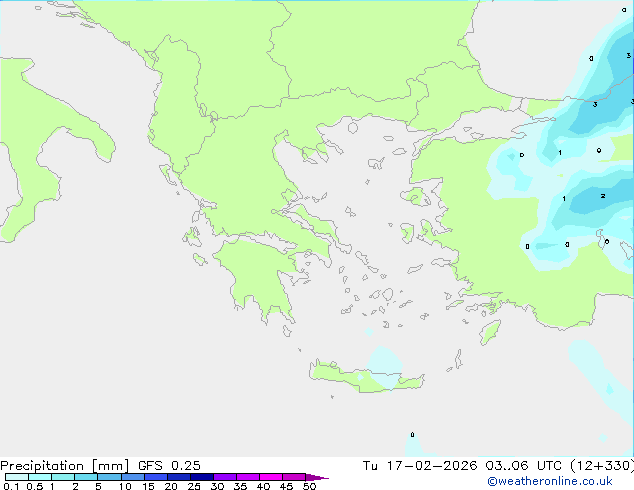Viewport: 634px width, 490px height.
Task: Click the "Tu 17-02-2026" date text
Action: (420, 466)
